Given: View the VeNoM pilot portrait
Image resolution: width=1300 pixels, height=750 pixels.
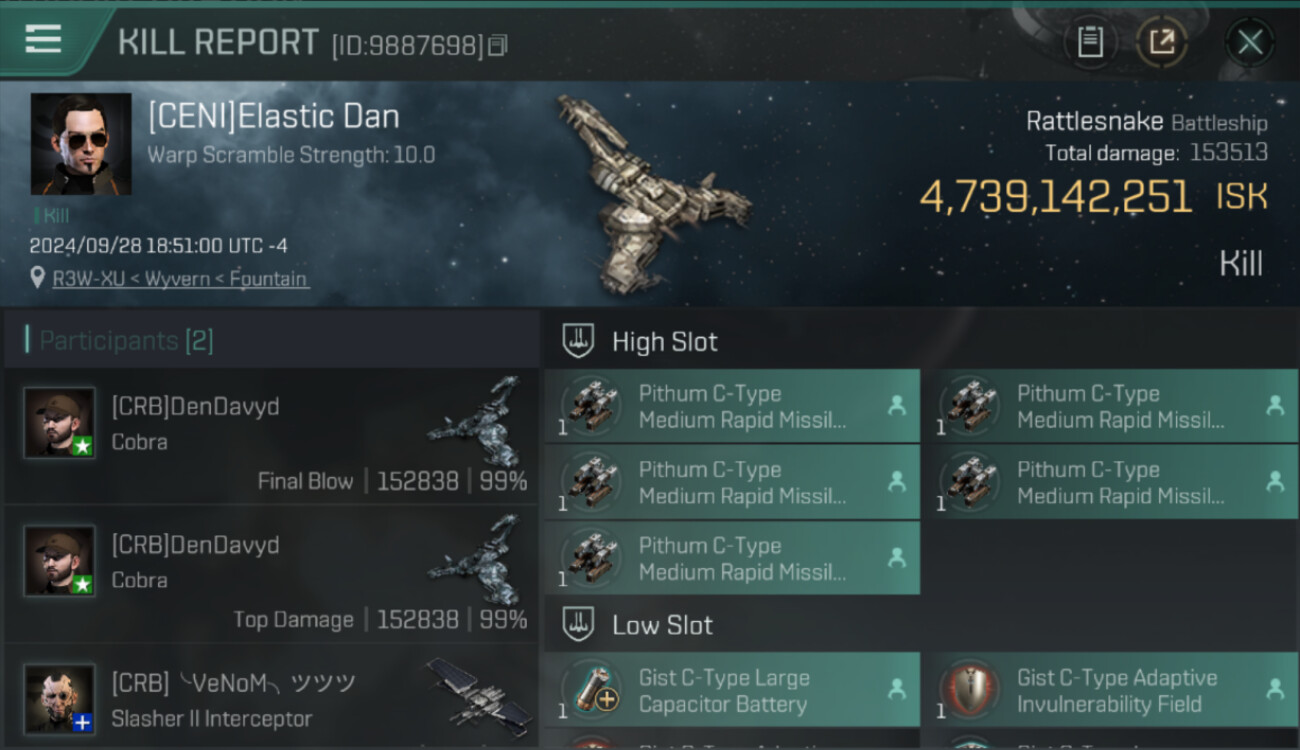Looking at the screenshot, I should tap(60, 698).
